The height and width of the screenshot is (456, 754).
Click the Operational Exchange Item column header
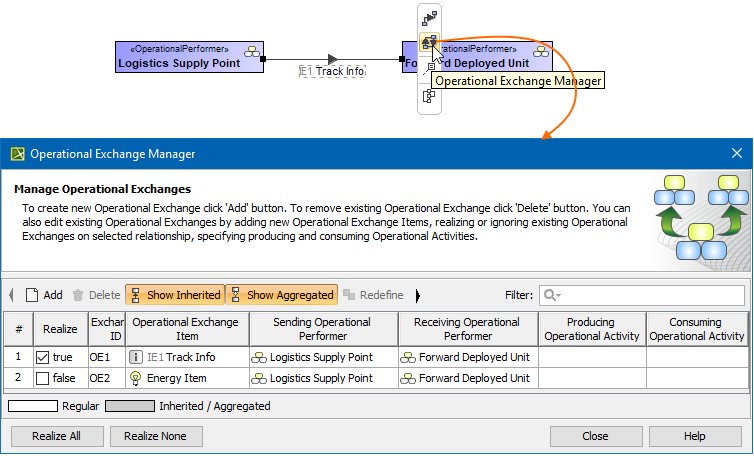point(188,329)
